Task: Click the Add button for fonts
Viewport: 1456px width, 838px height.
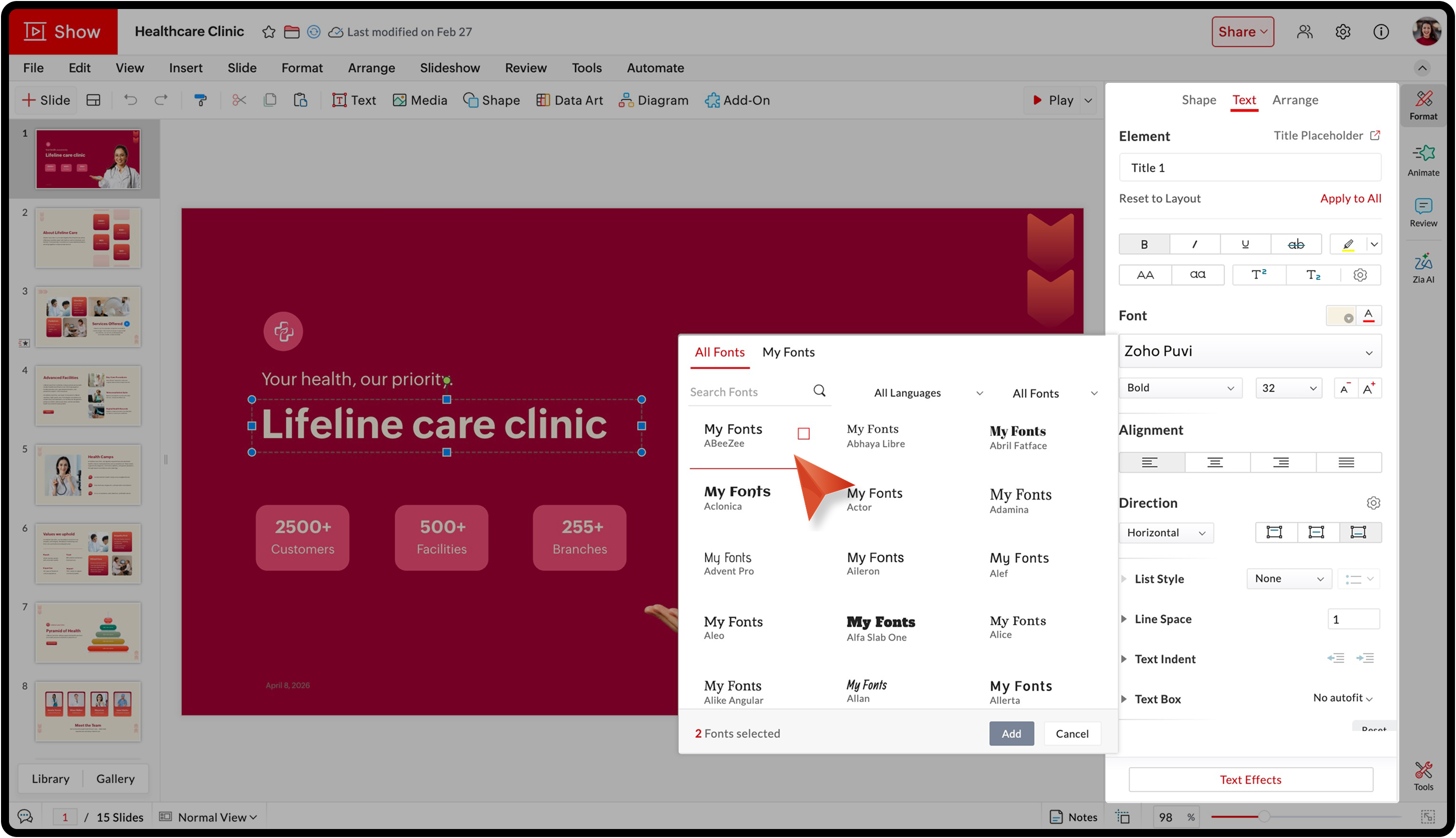Action: [1011, 733]
